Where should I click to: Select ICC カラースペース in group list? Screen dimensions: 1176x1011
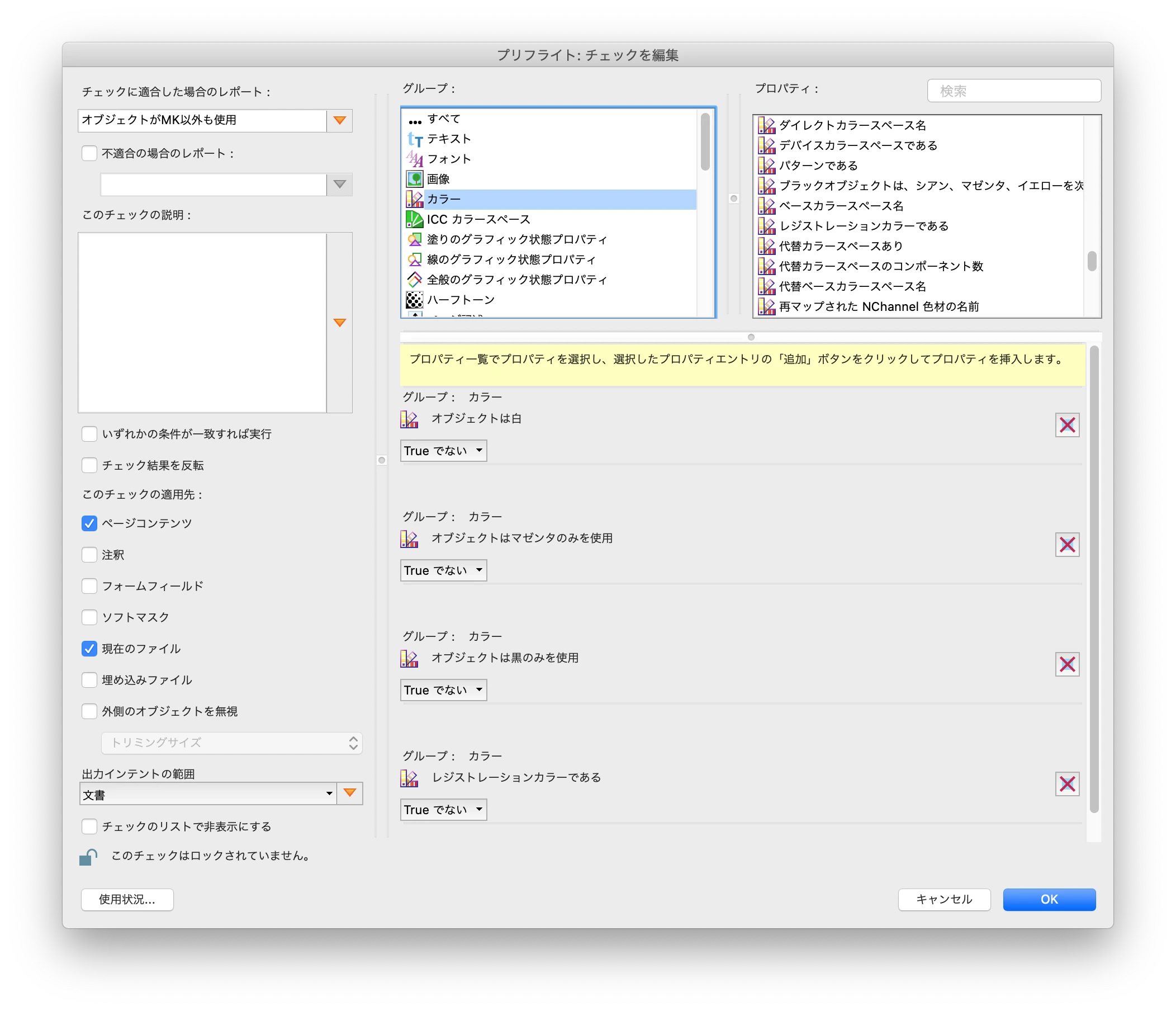click(x=478, y=219)
